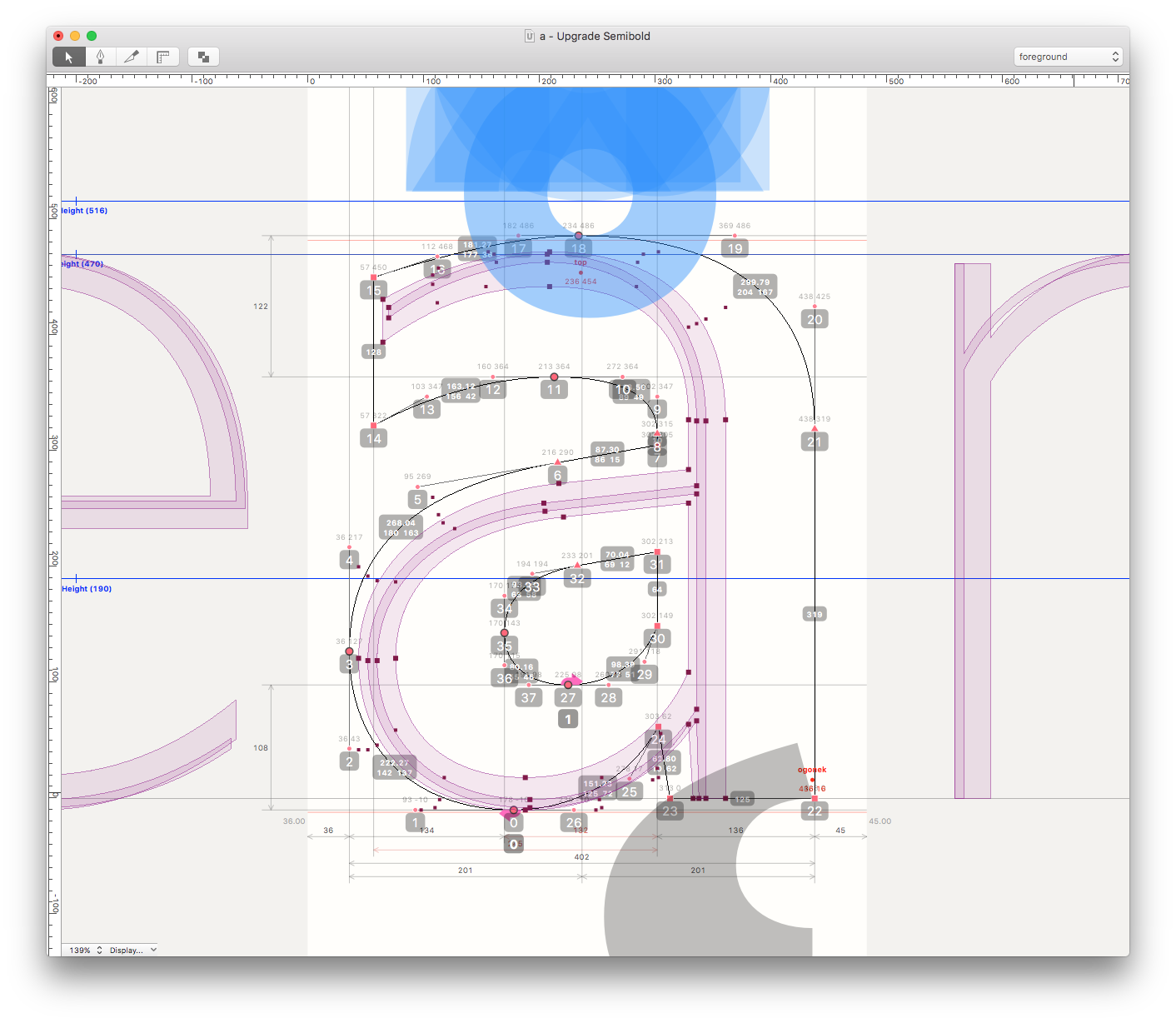Click point index label 2

(350, 761)
